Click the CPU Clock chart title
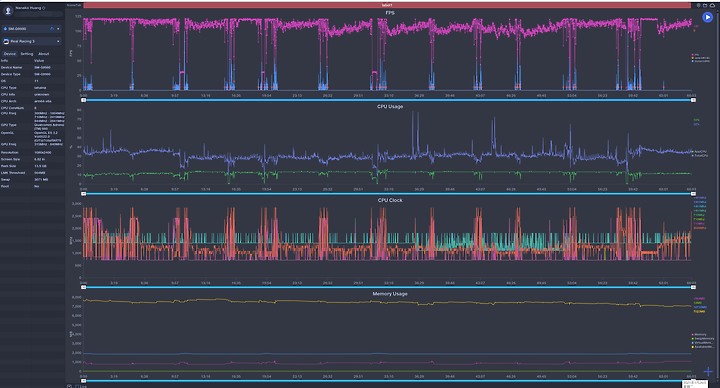720x388 pixels. click(x=390, y=200)
